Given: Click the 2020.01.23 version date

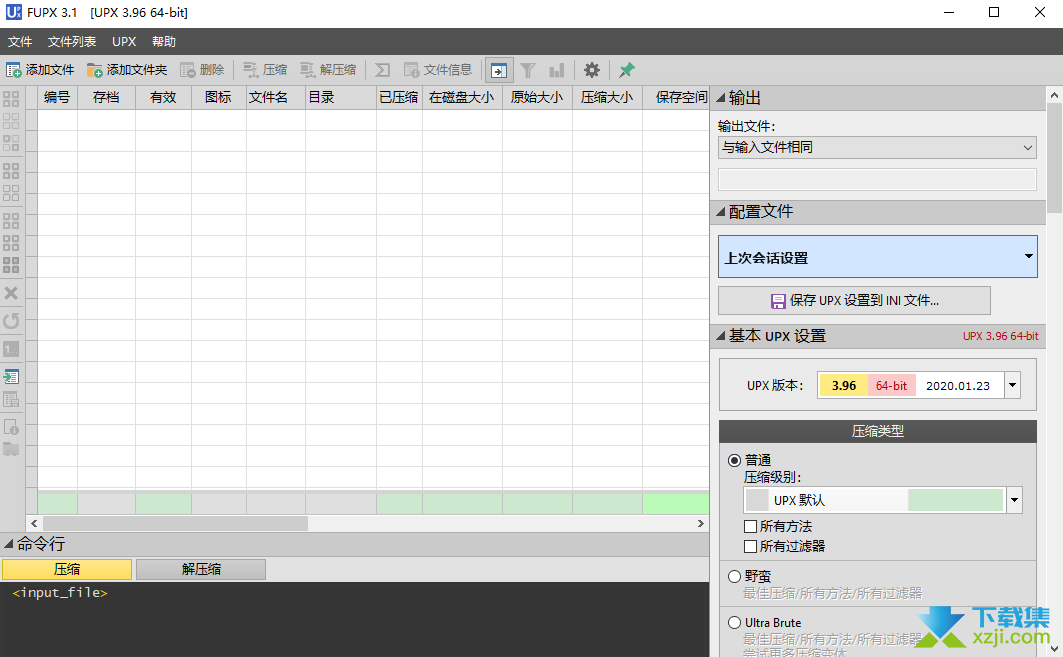Looking at the screenshot, I should click(958, 386).
